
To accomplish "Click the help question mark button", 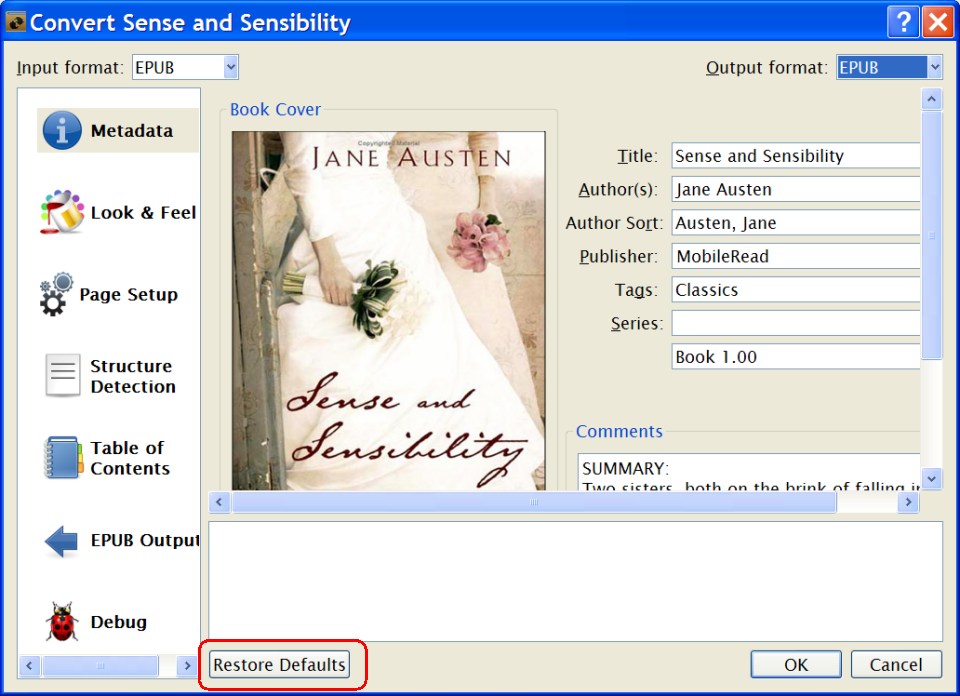I will click(903, 22).
